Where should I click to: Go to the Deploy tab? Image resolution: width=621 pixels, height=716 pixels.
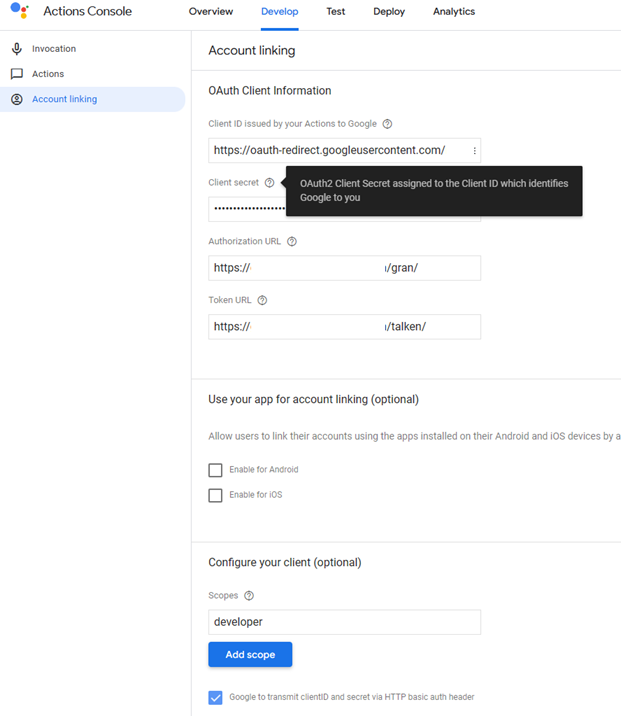(x=389, y=11)
